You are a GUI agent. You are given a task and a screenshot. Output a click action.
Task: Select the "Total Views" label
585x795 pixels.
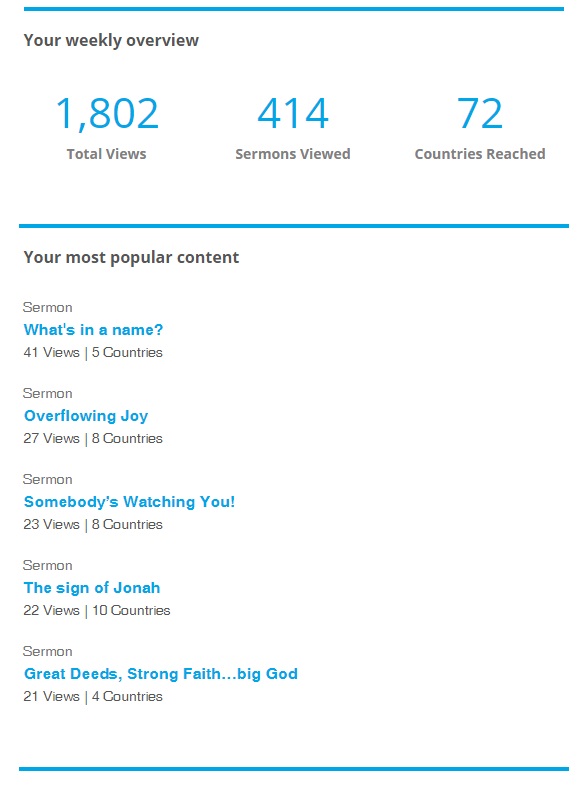pyautogui.click(x=106, y=154)
